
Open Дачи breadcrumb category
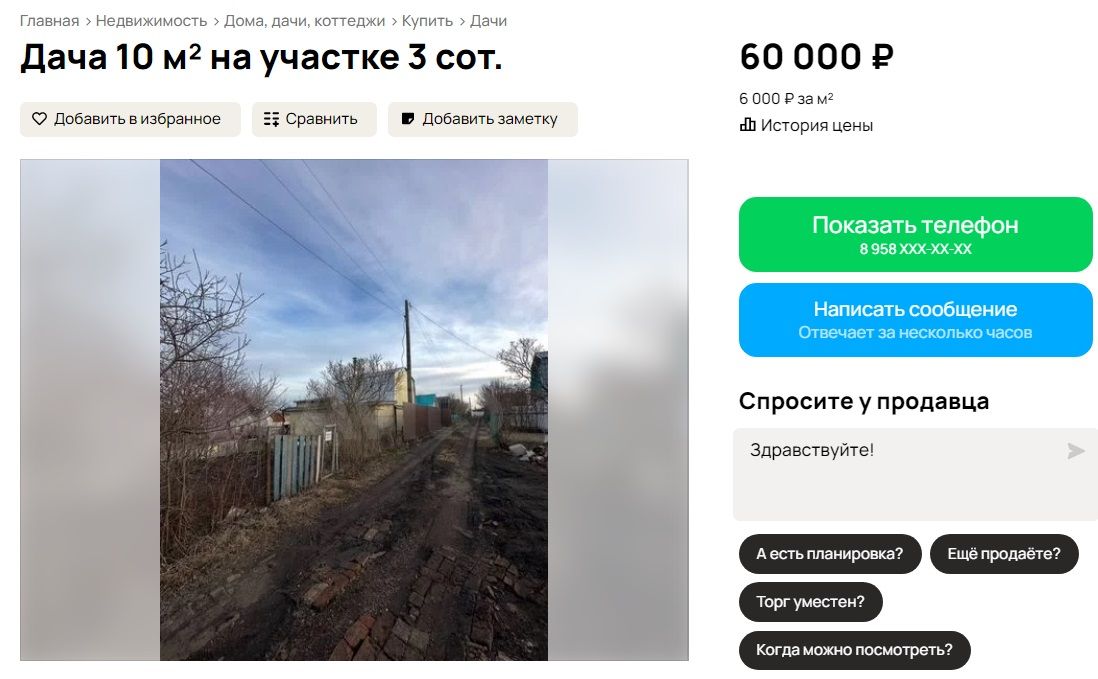click(488, 21)
